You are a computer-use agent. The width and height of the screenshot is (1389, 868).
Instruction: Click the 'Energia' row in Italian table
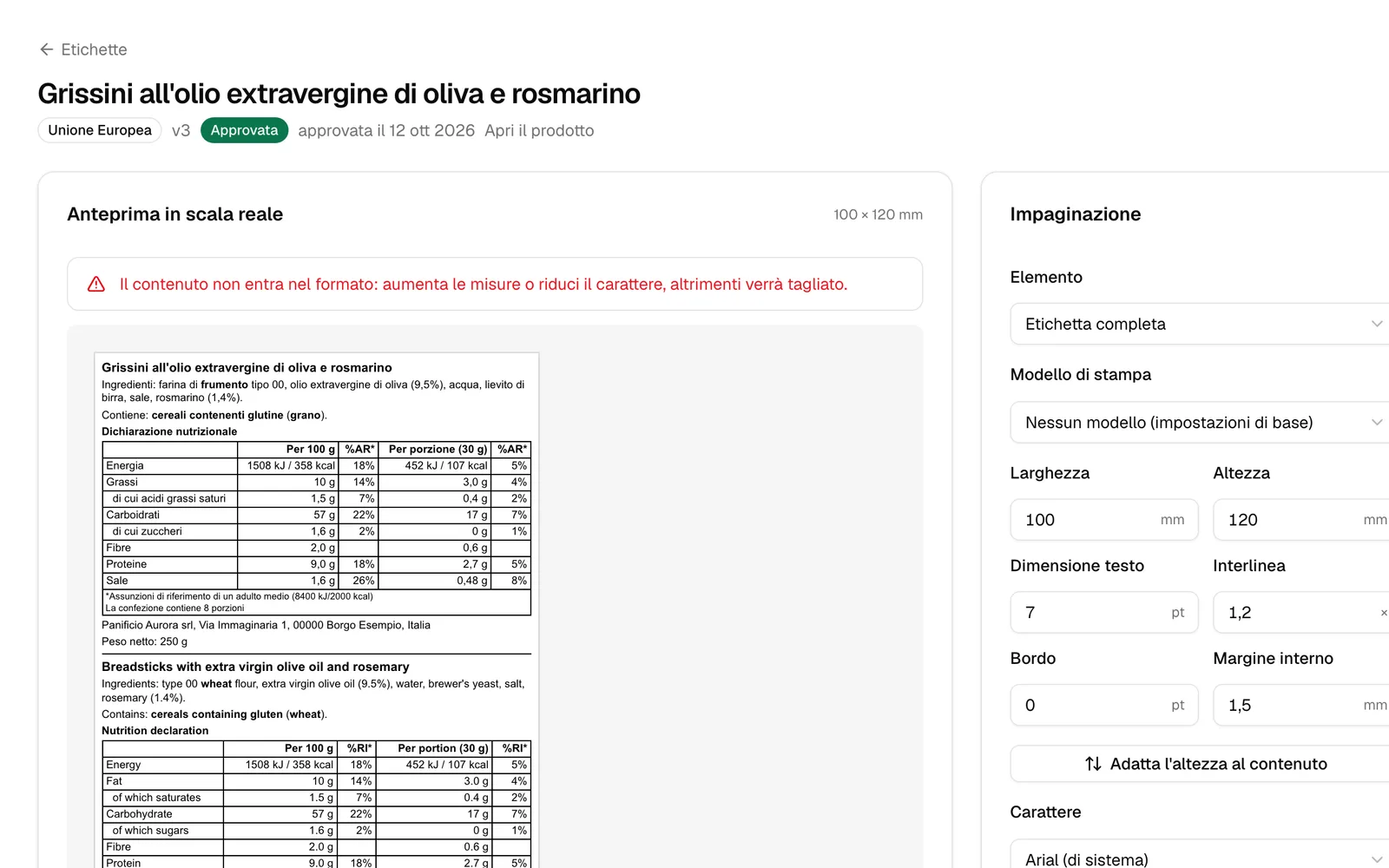(x=316, y=466)
